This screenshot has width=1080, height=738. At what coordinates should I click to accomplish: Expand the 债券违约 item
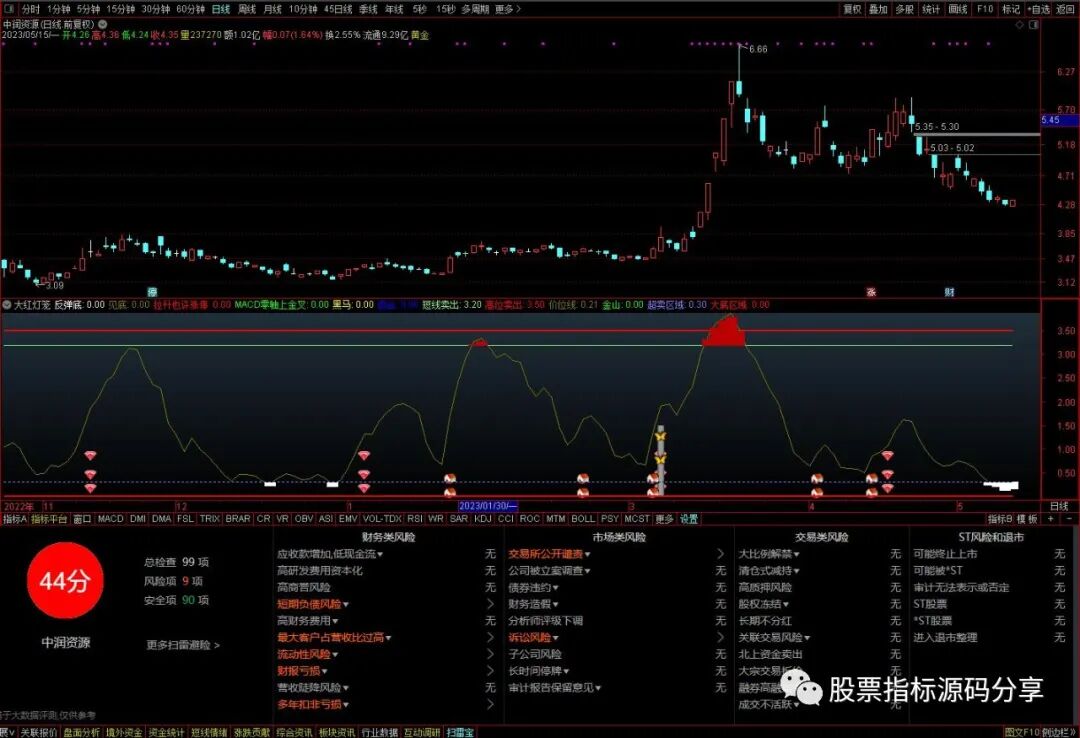[x=555, y=588]
